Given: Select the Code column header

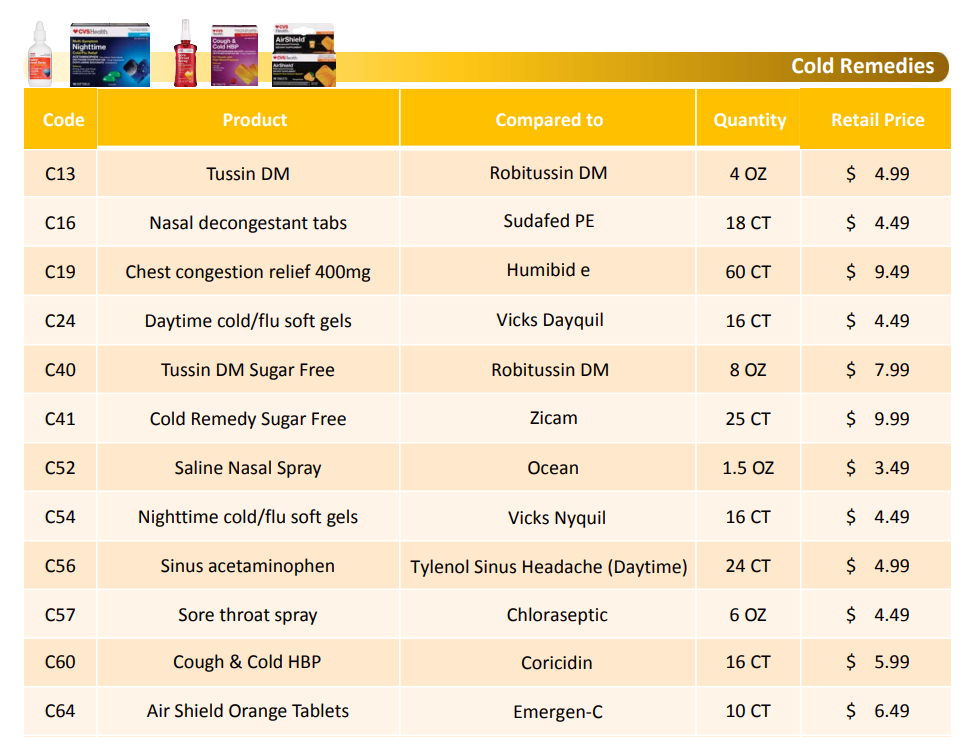Looking at the screenshot, I should pos(61,119).
